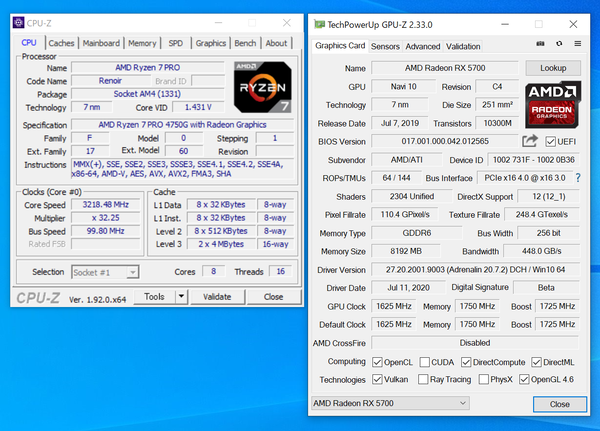Click the Digital Signature value Beta
The width and height of the screenshot is (600, 431).
pos(546,287)
